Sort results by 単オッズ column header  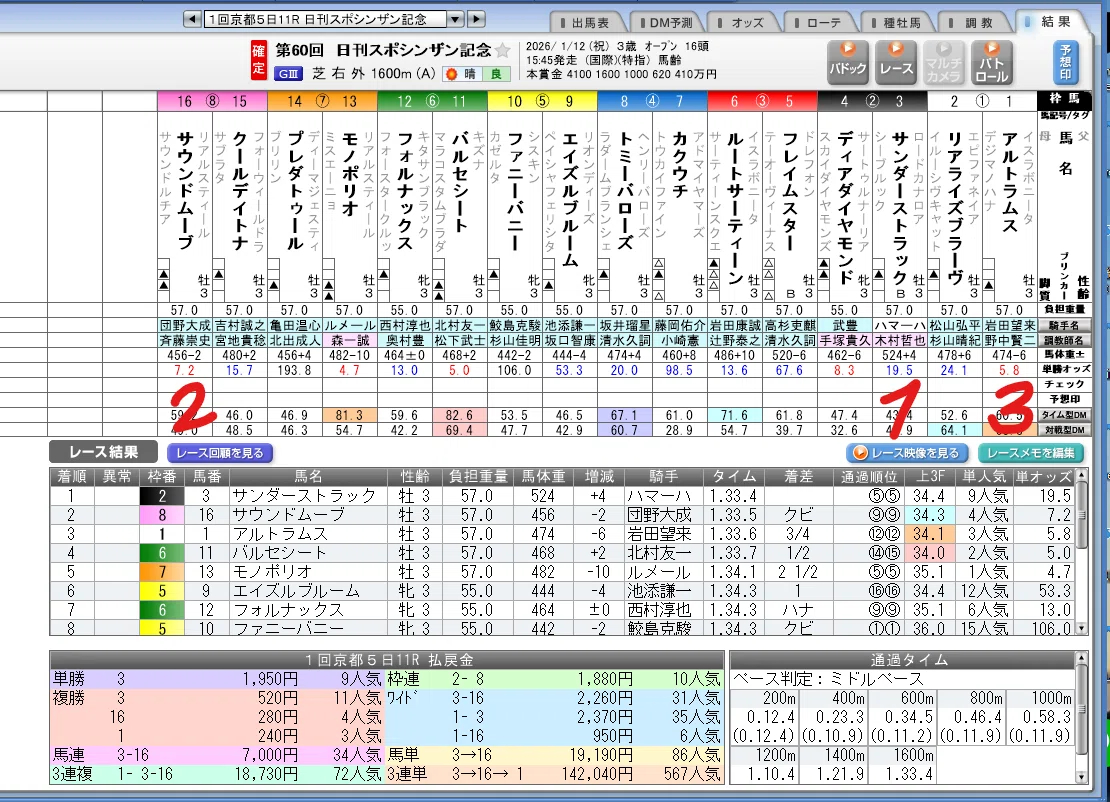[1044, 476]
